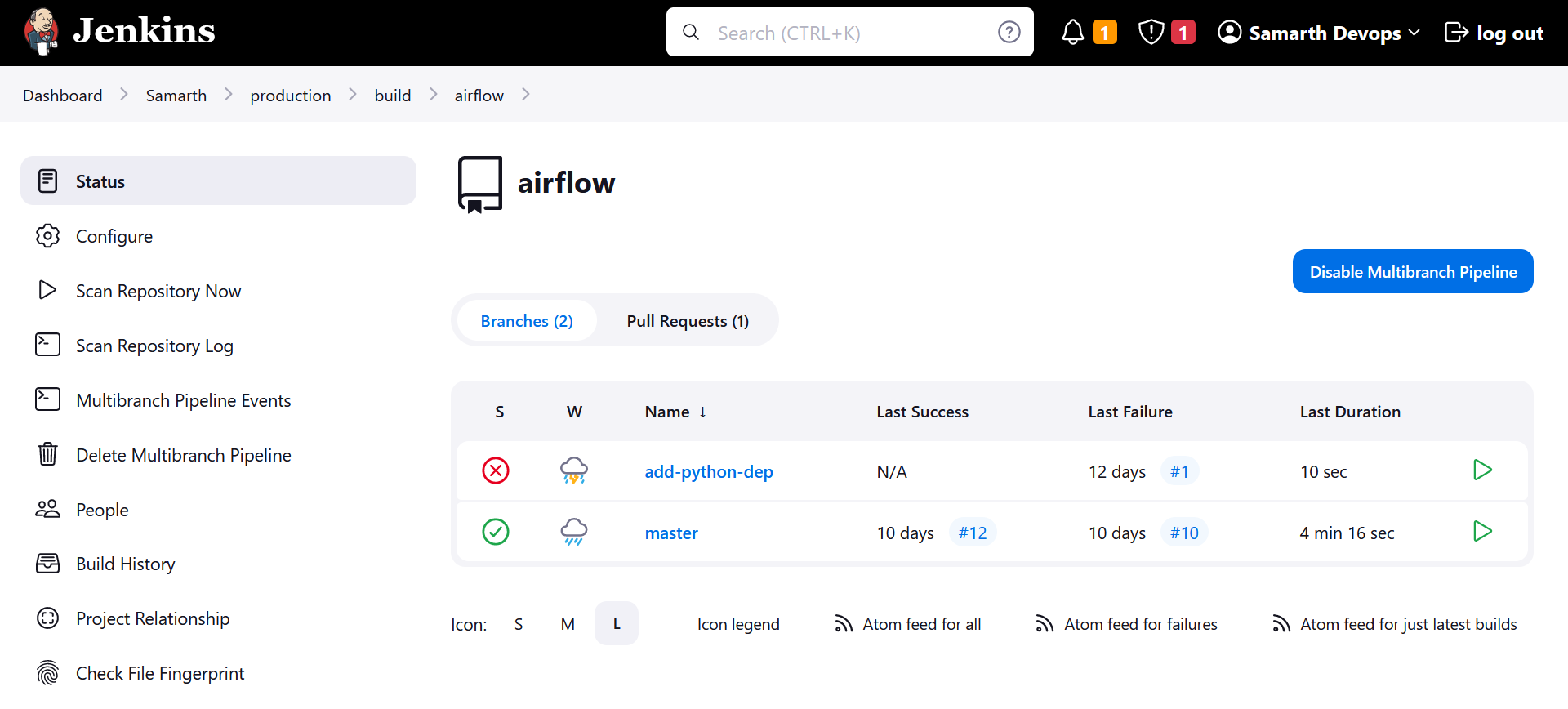Viewport: 1568px width, 709px height.
Task: Expand chevron after Samarth breadcrumb
Action: (229, 95)
